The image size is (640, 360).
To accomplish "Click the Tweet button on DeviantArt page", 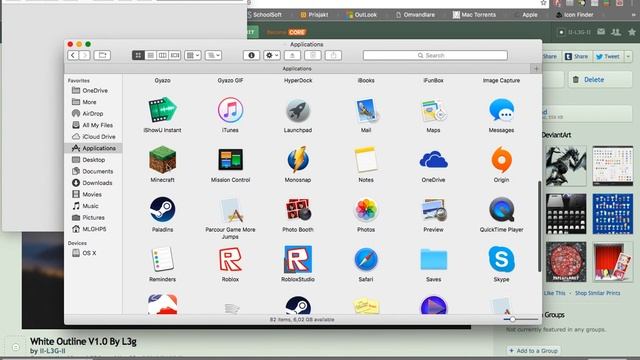I will pos(607,56).
